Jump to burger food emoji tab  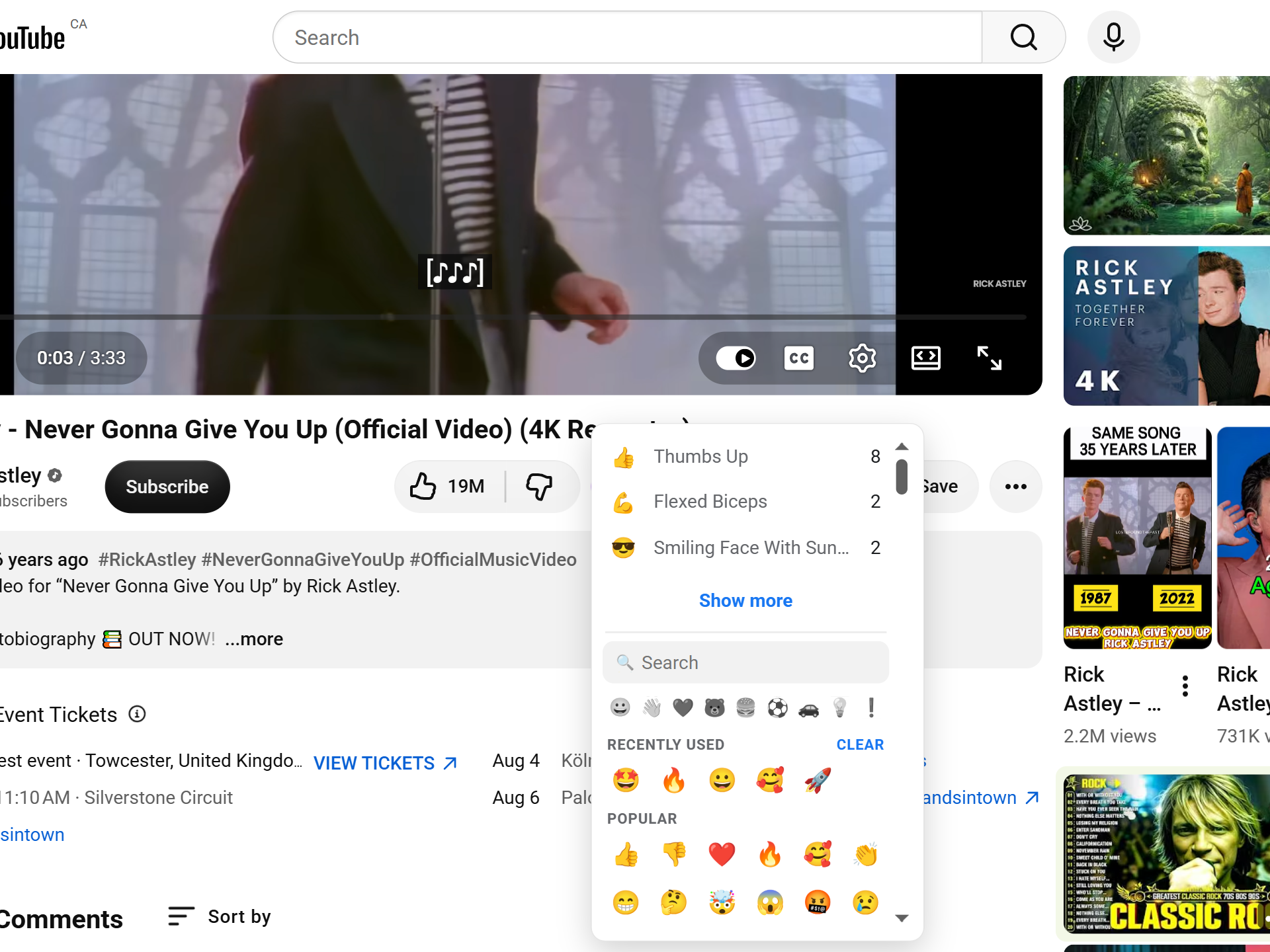point(745,707)
